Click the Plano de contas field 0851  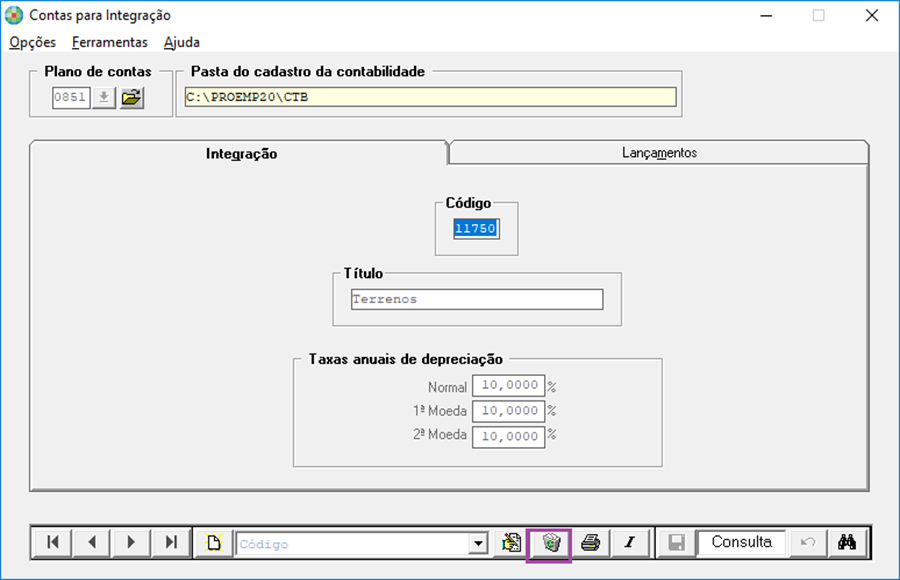(x=71, y=97)
